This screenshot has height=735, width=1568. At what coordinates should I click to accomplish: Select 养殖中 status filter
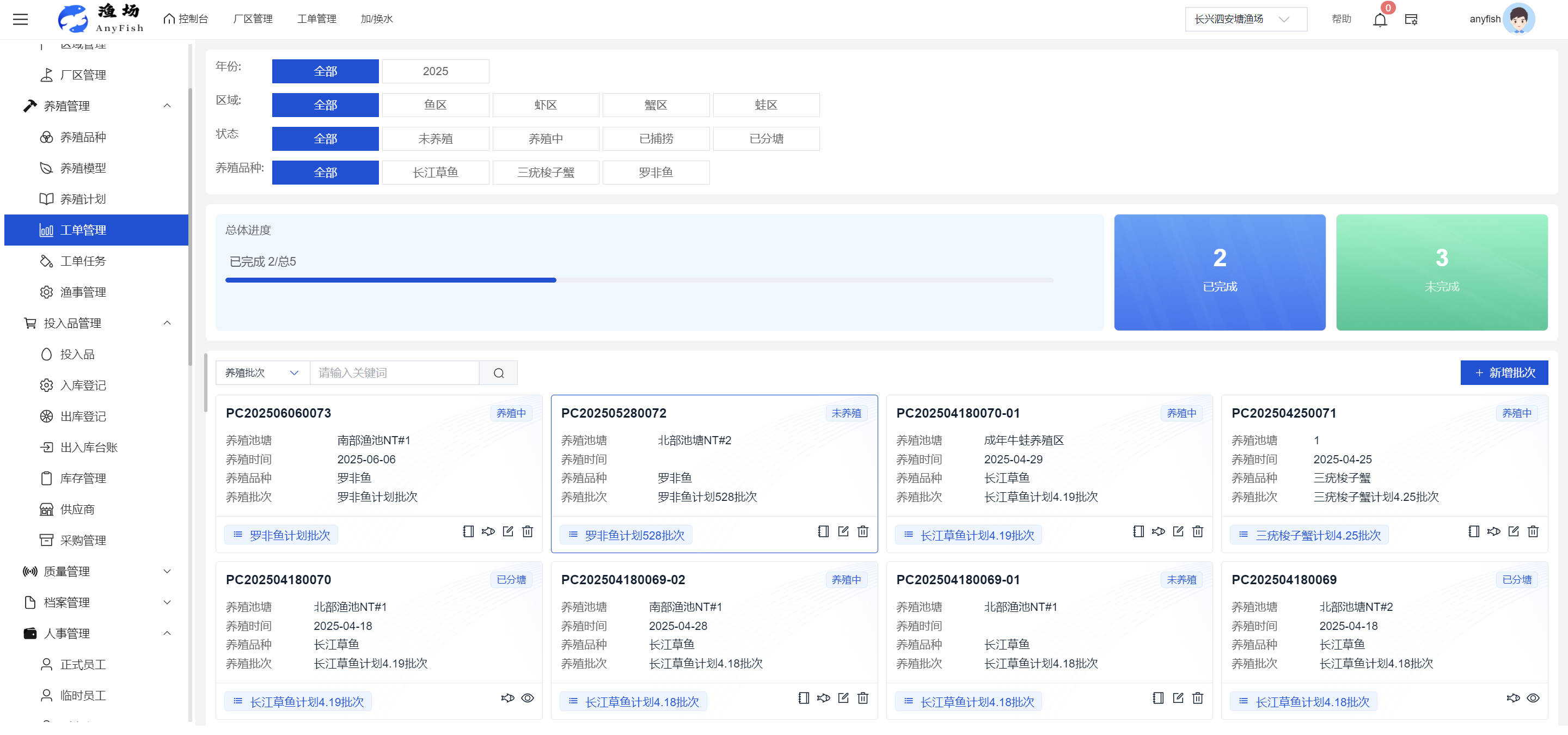pos(546,139)
